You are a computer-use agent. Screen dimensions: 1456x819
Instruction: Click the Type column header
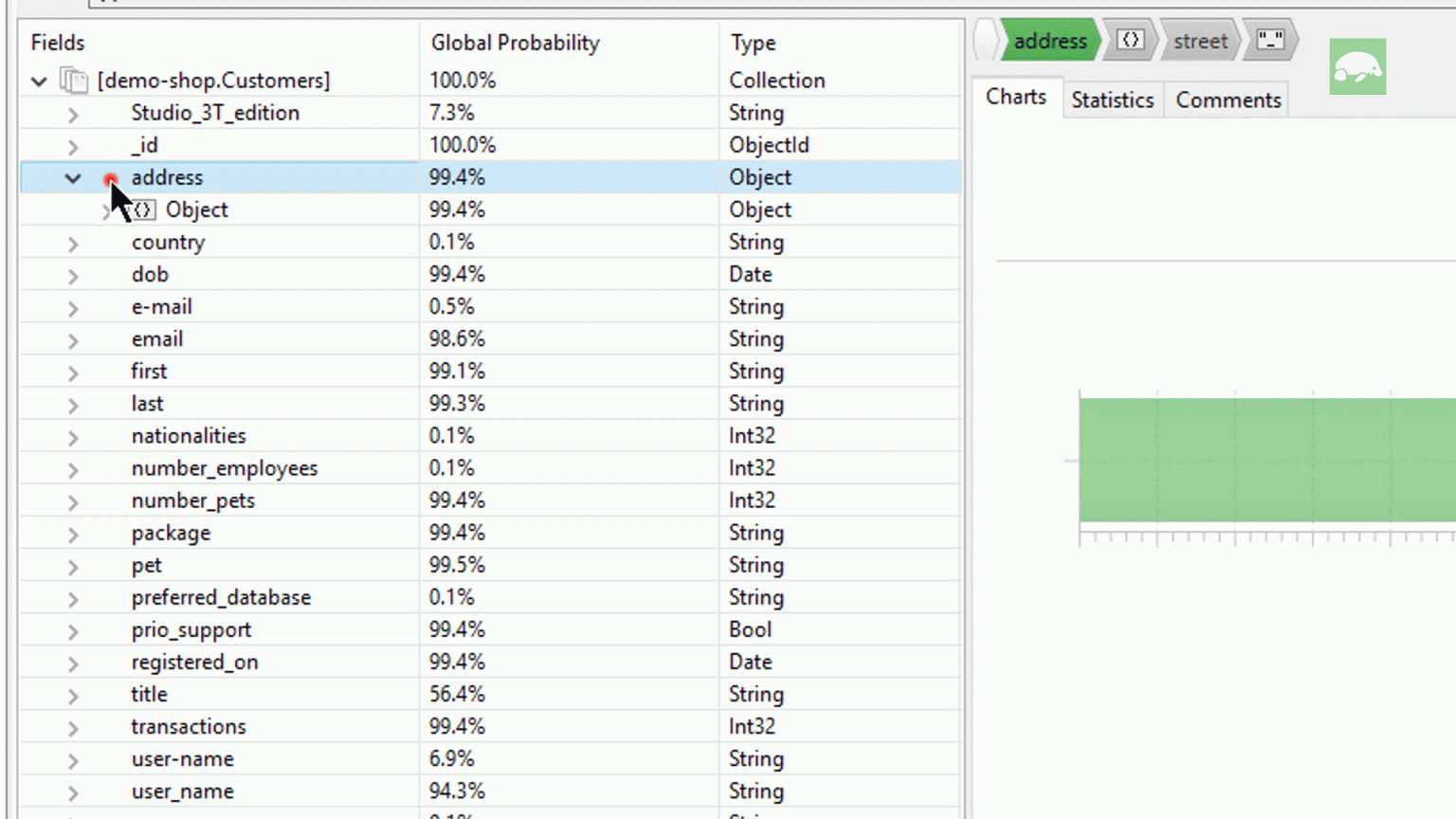753,43
